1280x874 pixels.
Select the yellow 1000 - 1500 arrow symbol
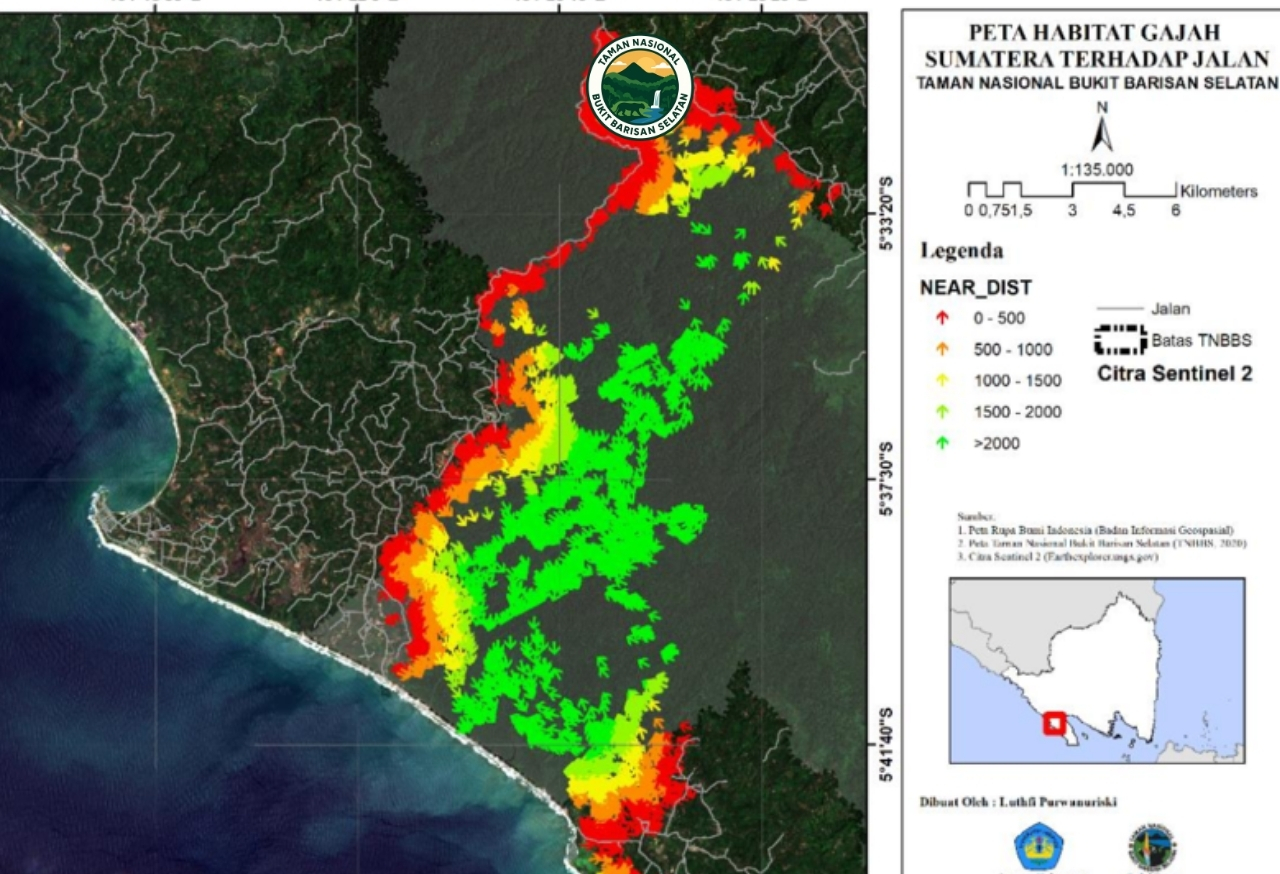pyautogui.click(x=942, y=381)
